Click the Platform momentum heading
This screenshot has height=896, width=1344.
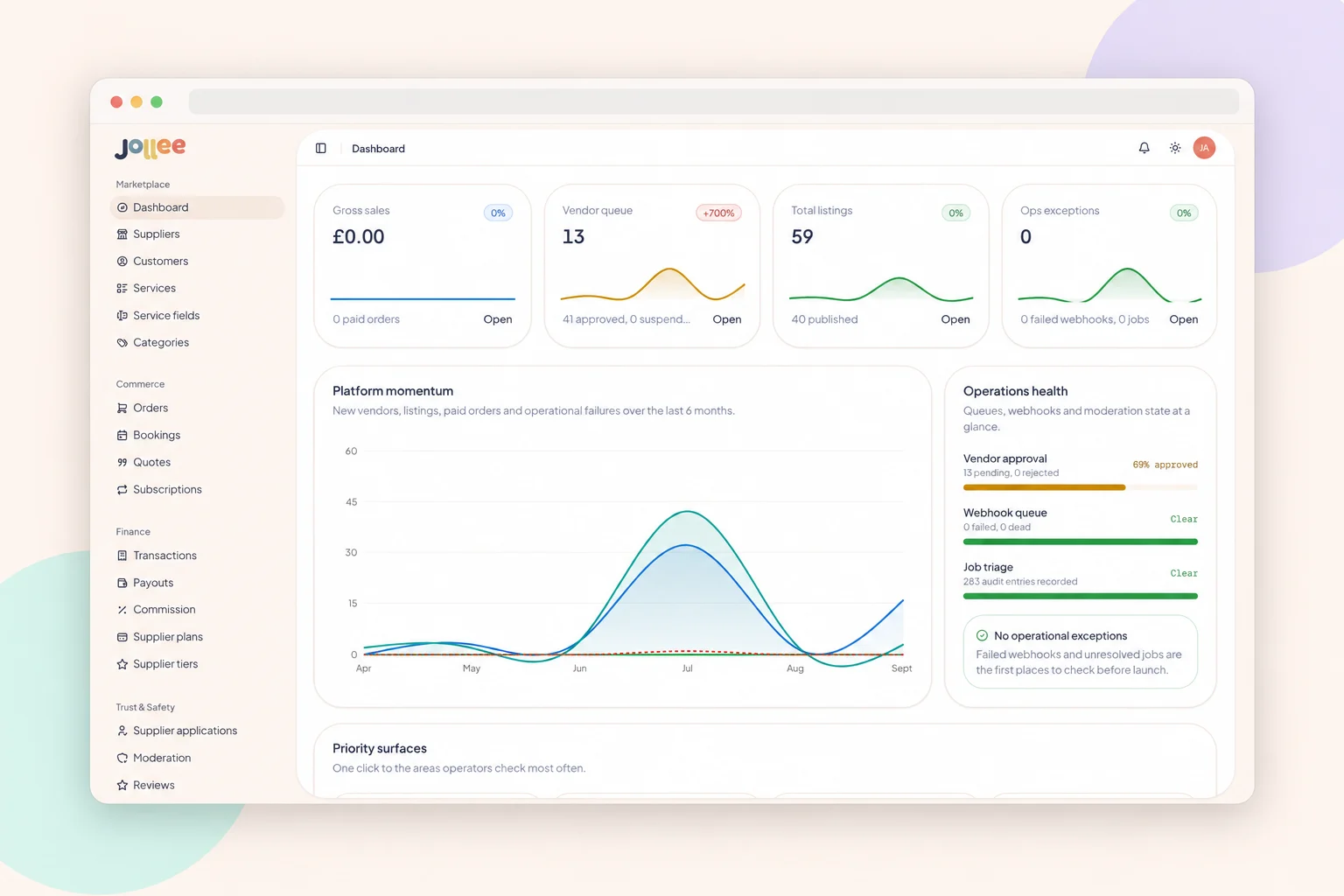click(393, 391)
